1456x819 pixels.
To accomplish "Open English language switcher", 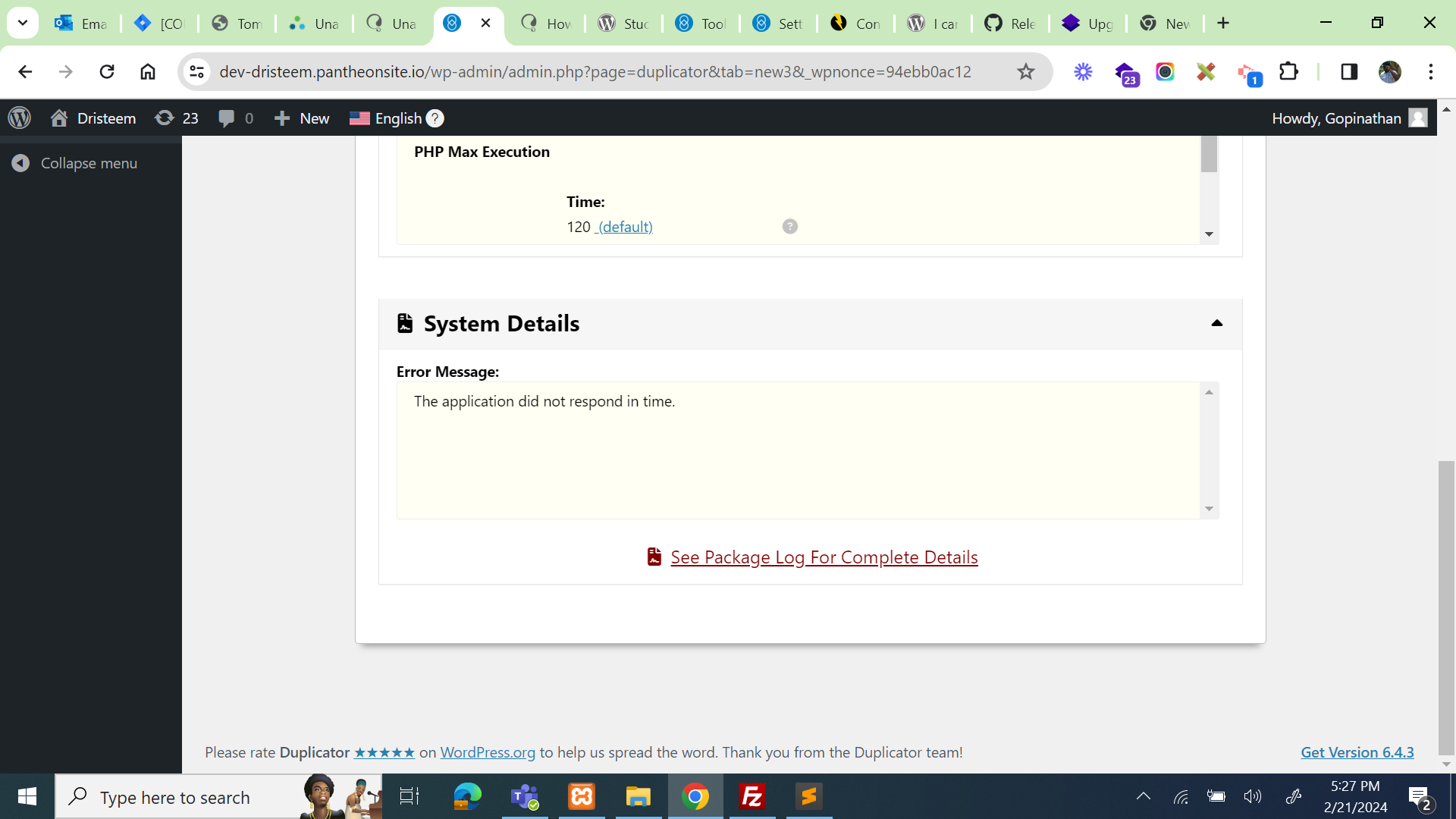I will (x=386, y=118).
